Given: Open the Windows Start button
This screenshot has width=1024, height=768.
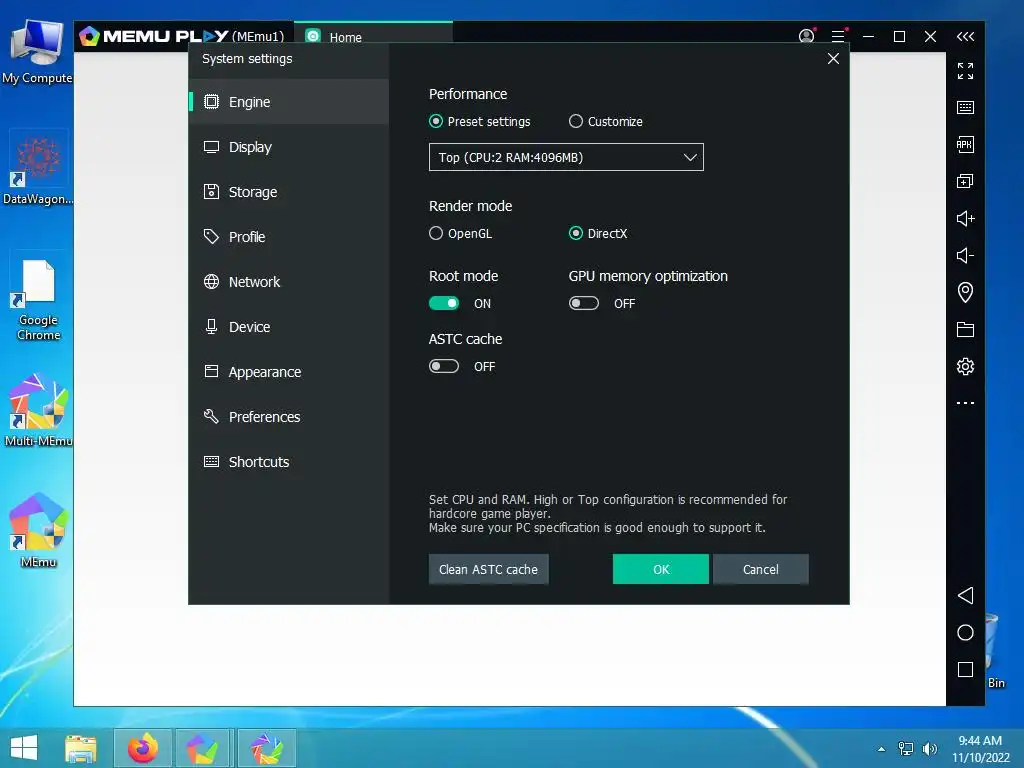Looking at the screenshot, I should coord(24,748).
